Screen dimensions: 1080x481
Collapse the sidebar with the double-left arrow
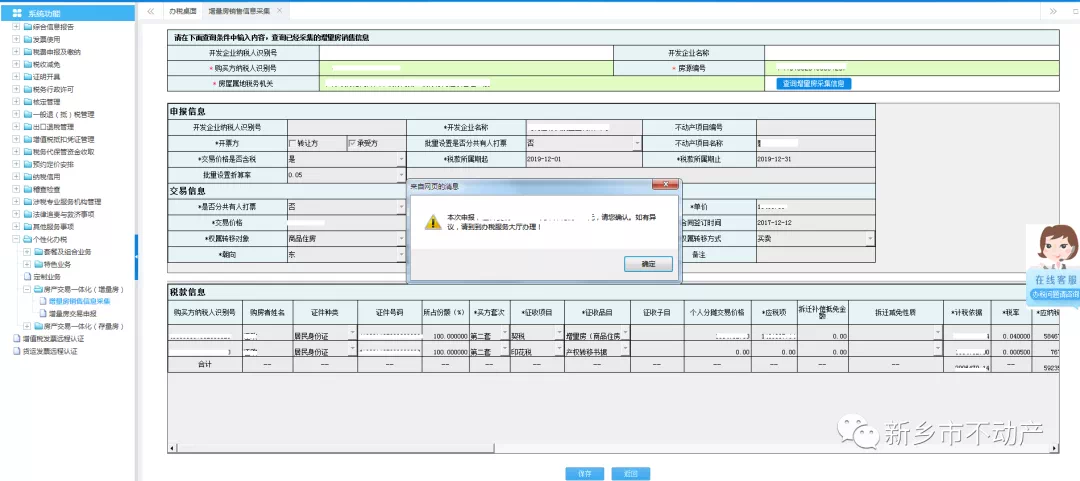[x=150, y=10]
